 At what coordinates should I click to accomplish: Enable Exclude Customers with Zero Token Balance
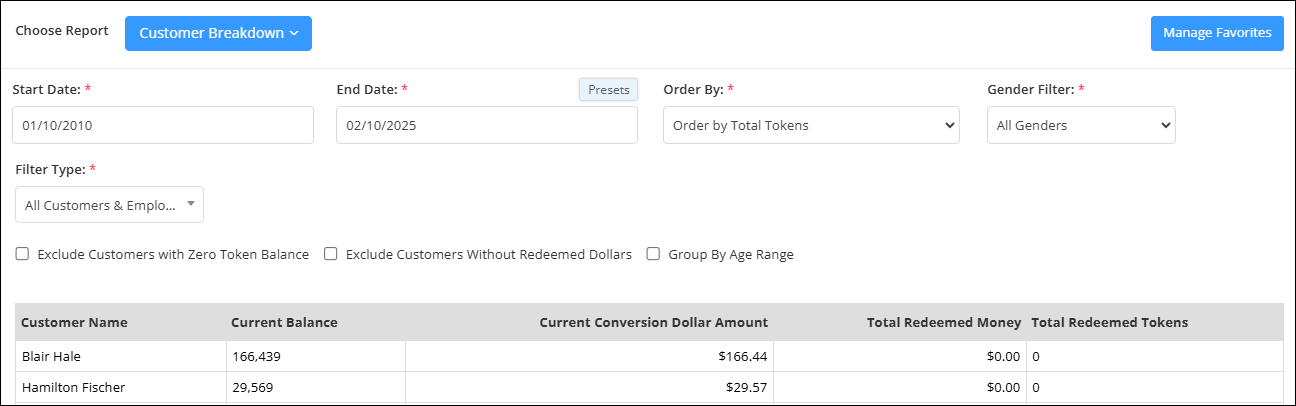[22, 254]
